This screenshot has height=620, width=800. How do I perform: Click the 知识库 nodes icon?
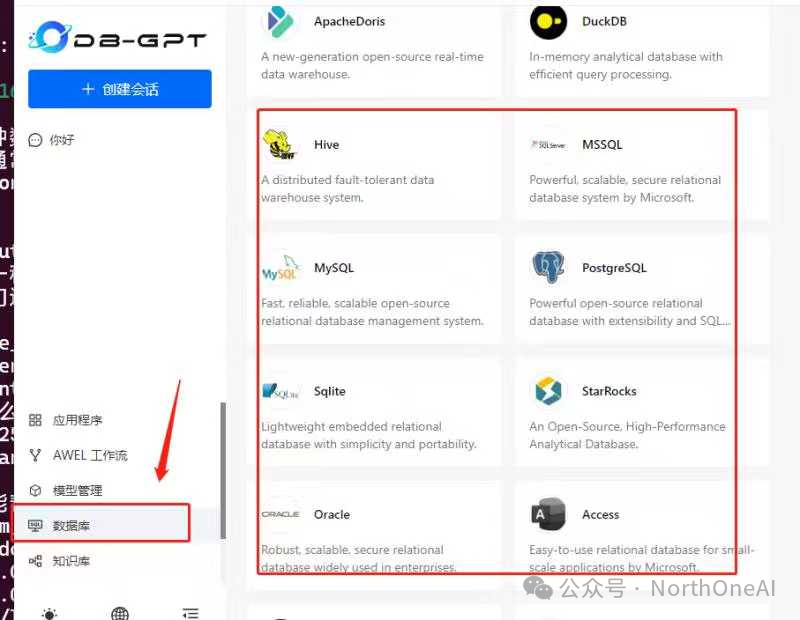coord(35,561)
